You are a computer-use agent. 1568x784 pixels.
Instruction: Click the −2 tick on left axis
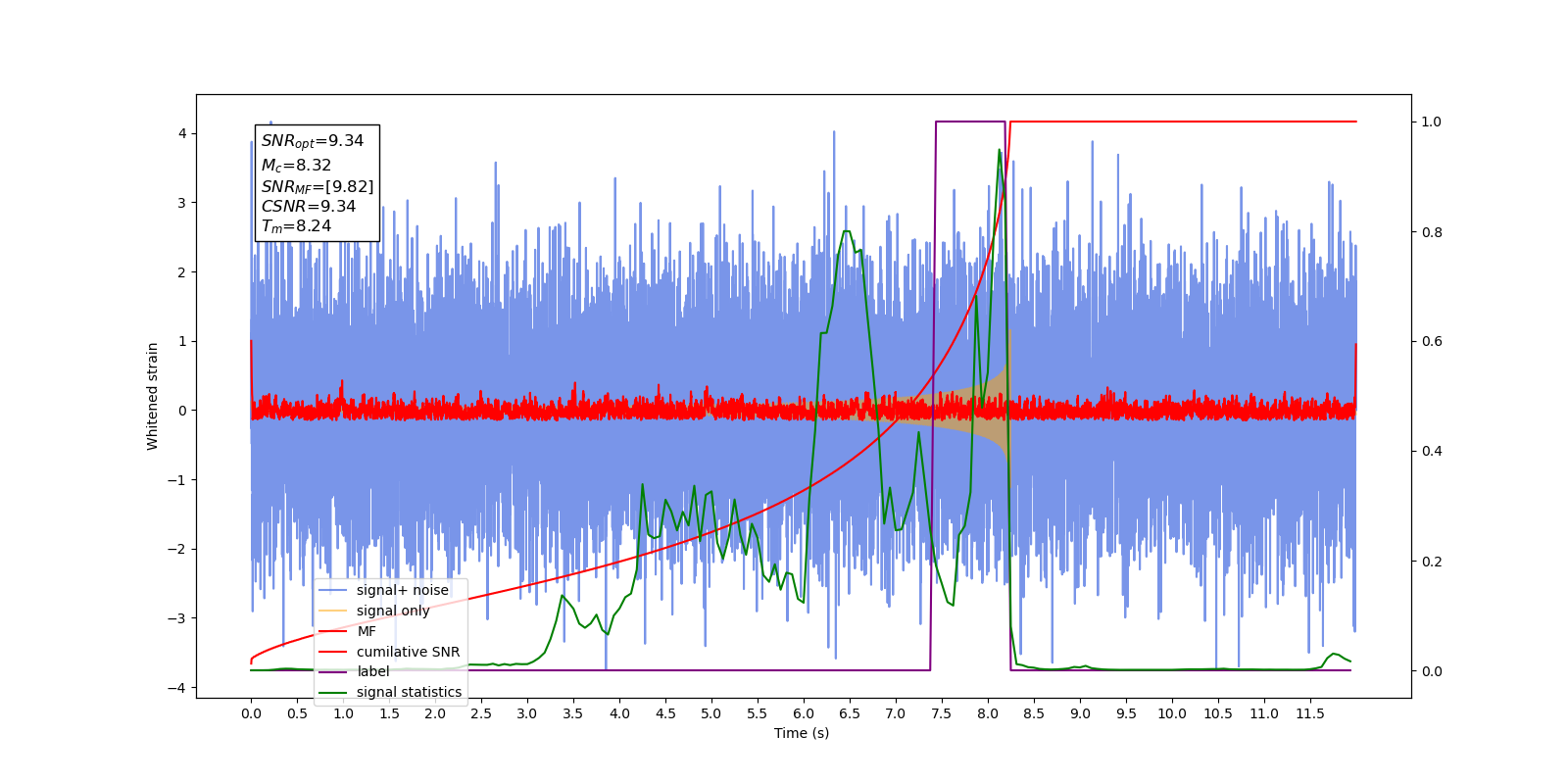176,549
